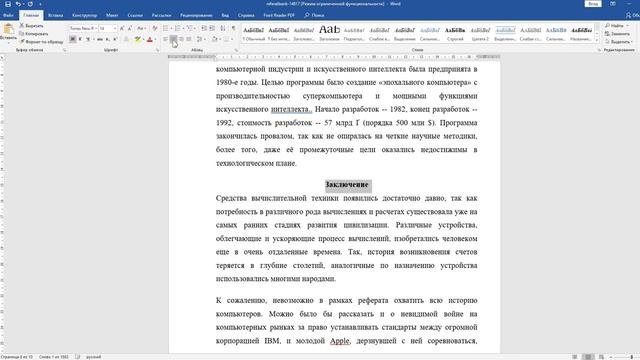Apply text effects
This screenshot has width=640, height=360.
127,39
